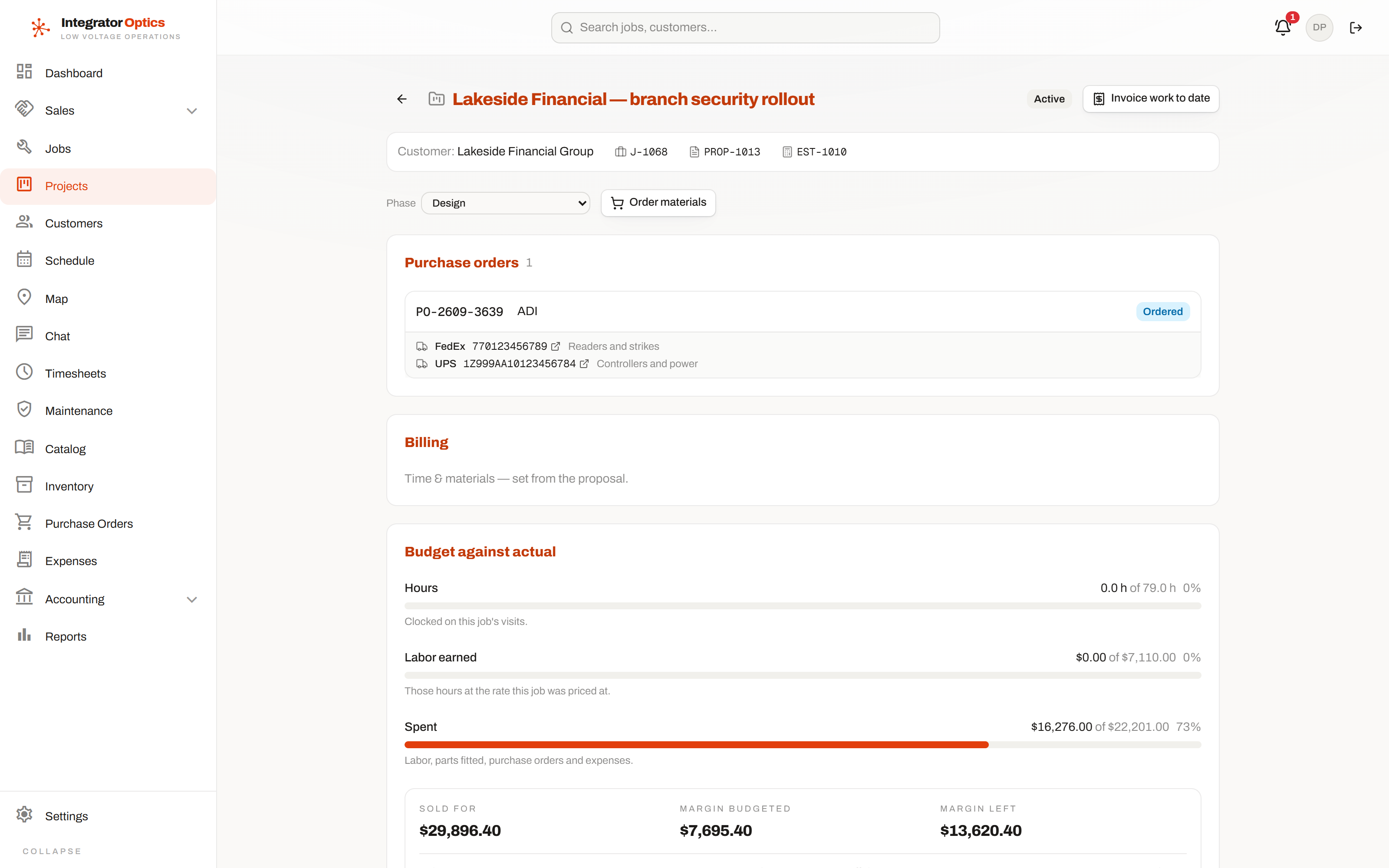Click the Active status badge
The image size is (1389, 868).
(x=1049, y=99)
